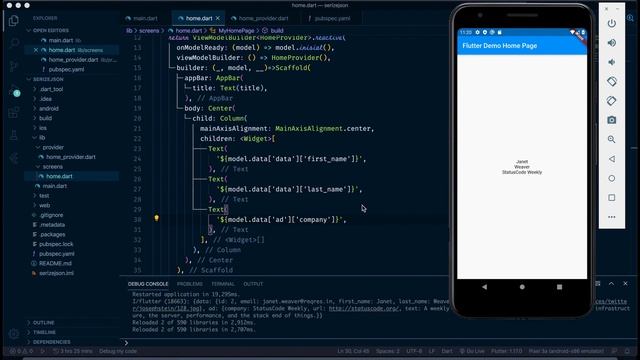
Task: Click the emulator toolbar back triangle
Action: coord(611,159)
